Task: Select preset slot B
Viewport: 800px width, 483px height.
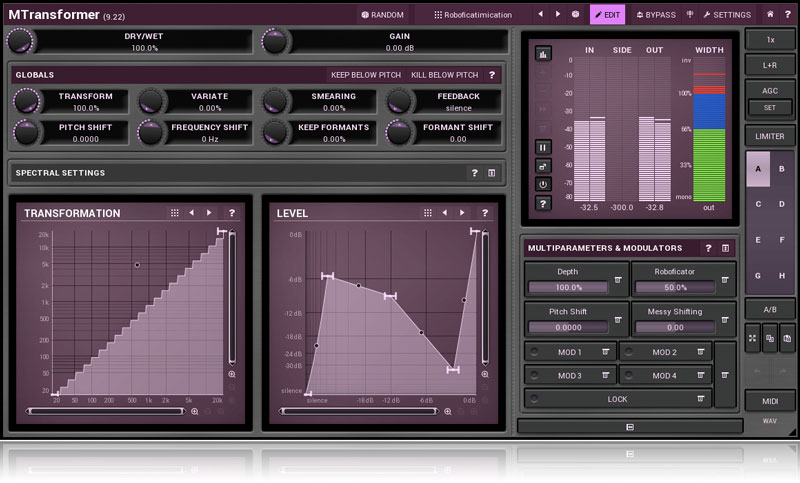Action: pyautogui.click(x=781, y=169)
